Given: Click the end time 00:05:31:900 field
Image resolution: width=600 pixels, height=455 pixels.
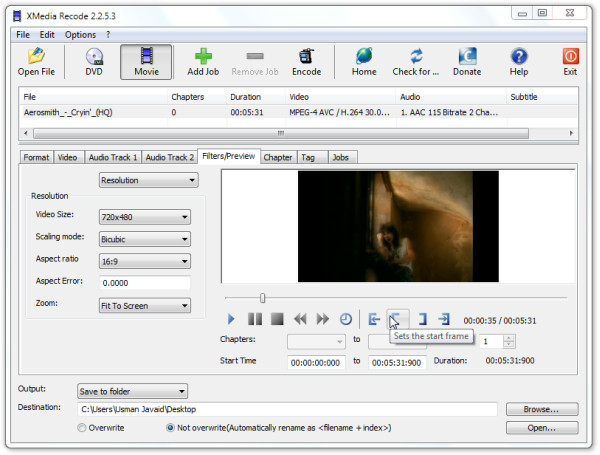Looking at the screenshot, I should [397, 362].
